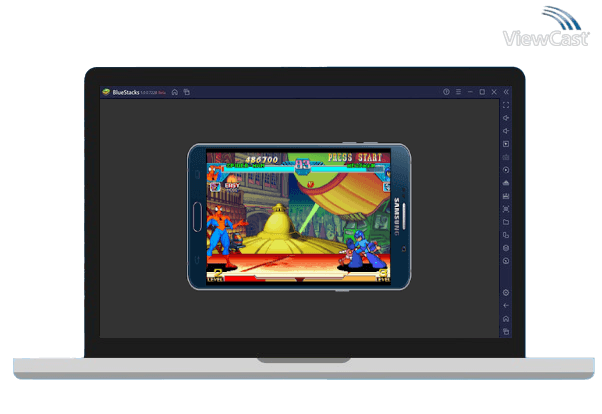Click the volume up speaker icon
602x414 pixels.
[506, 118]
